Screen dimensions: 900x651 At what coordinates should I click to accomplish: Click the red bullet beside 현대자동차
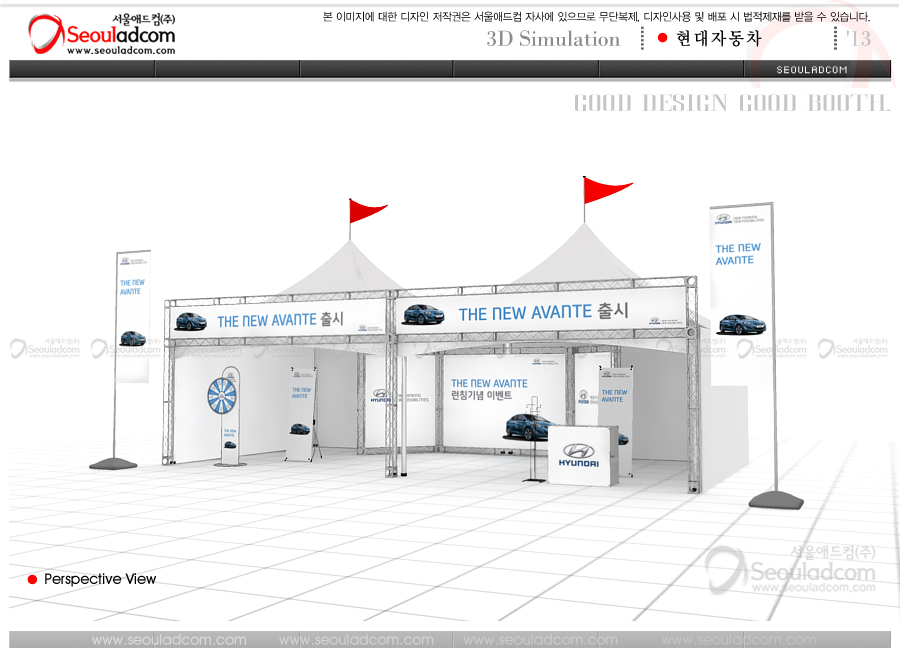pos(662,38)
